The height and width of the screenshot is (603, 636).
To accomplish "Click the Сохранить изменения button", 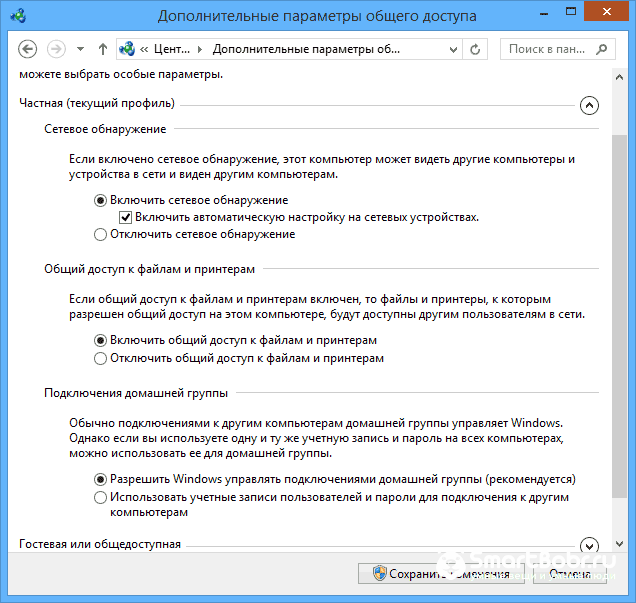I will (x=441, y=574).
